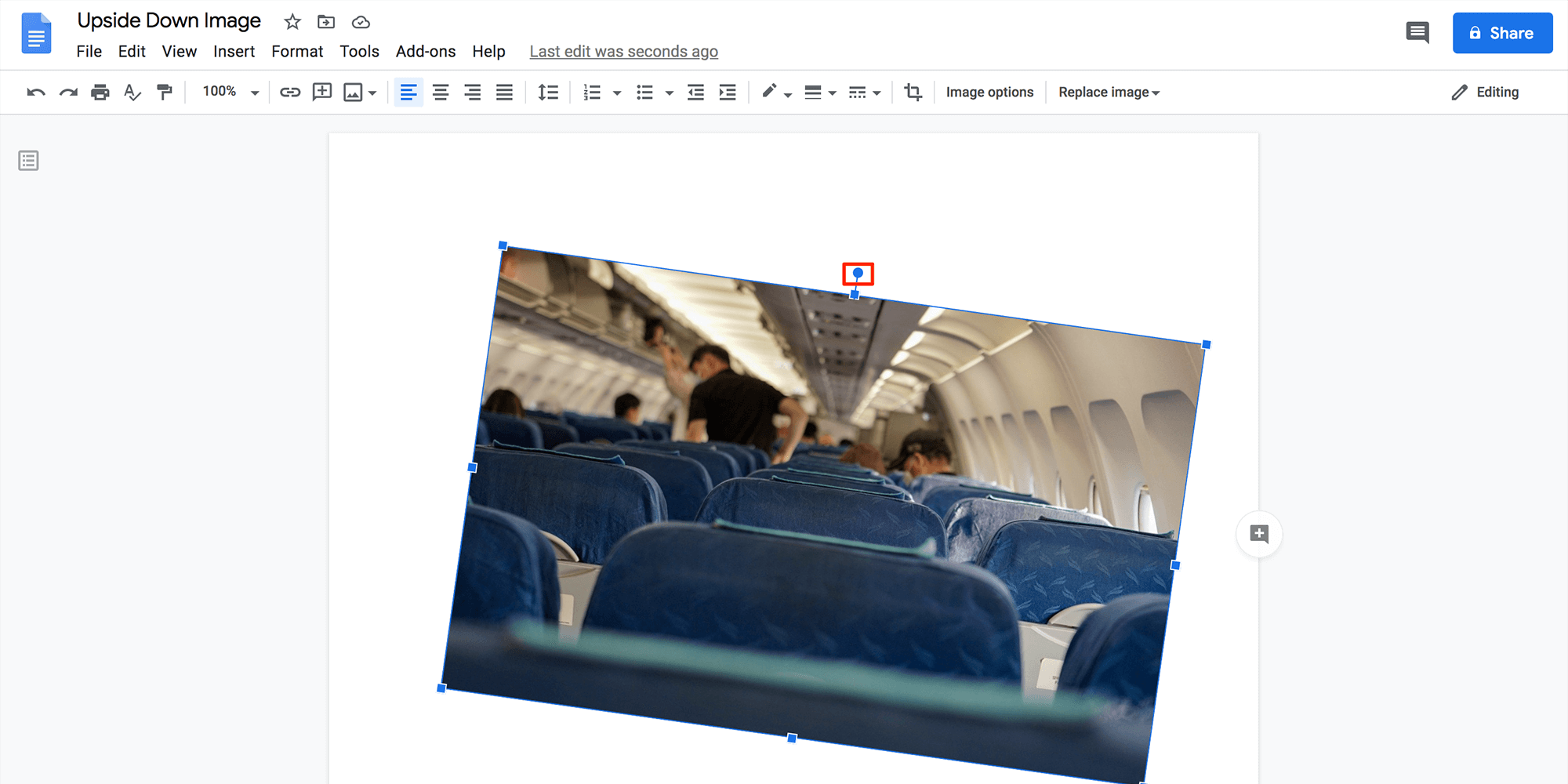
Task: Open the border color picker
Action: tap(775, 92)
